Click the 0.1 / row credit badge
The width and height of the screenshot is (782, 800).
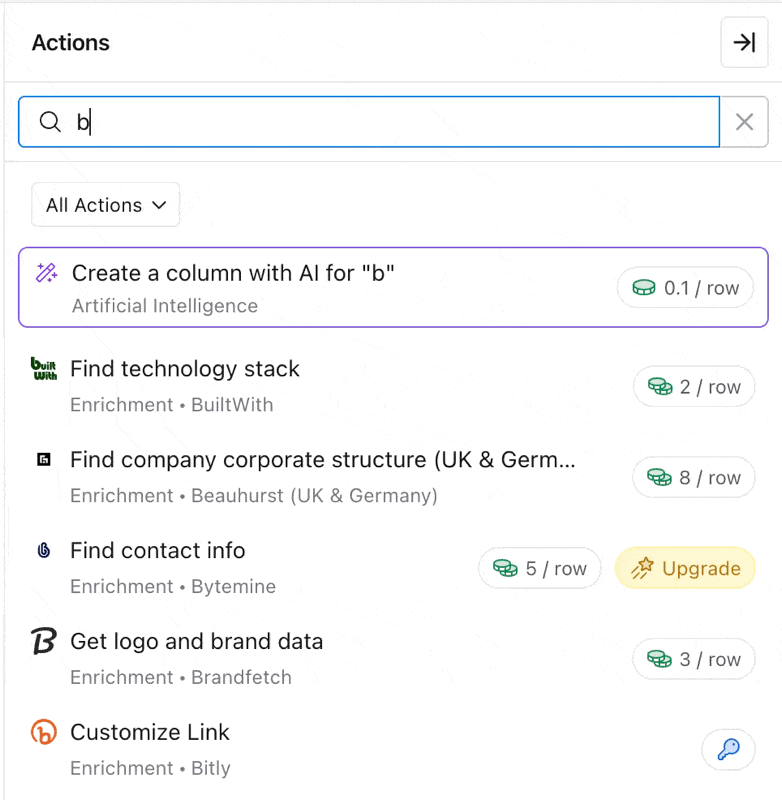pos(685,288)
